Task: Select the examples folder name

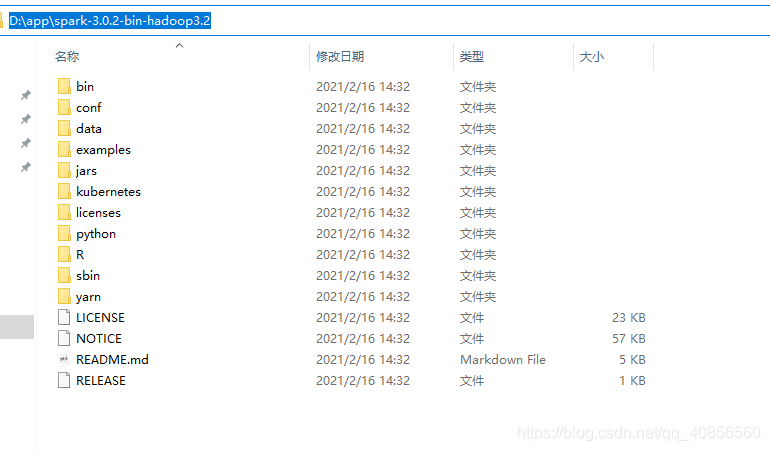Action: pos(103,150)
